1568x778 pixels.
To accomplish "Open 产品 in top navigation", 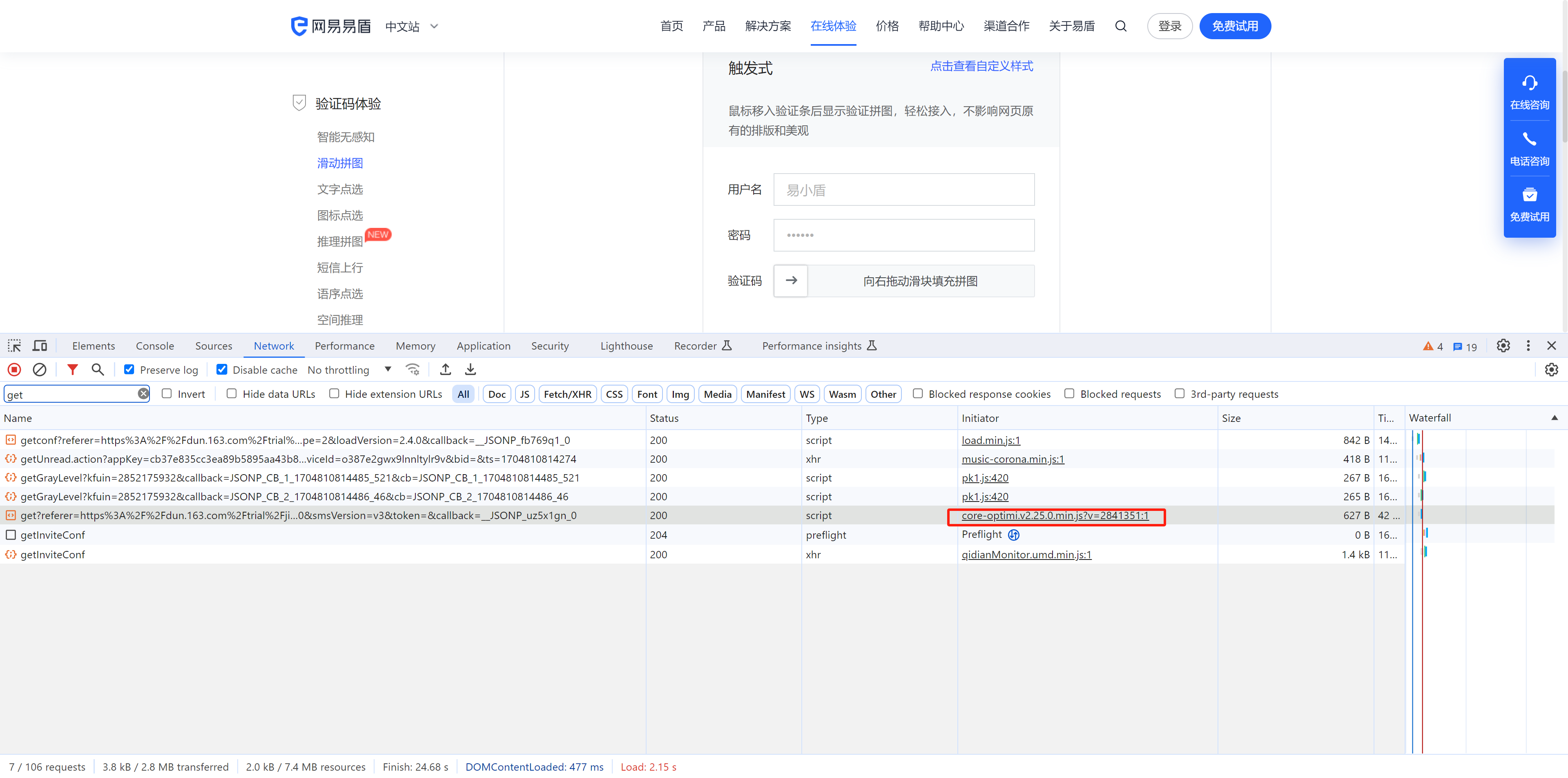I will (x=714, y=26).
